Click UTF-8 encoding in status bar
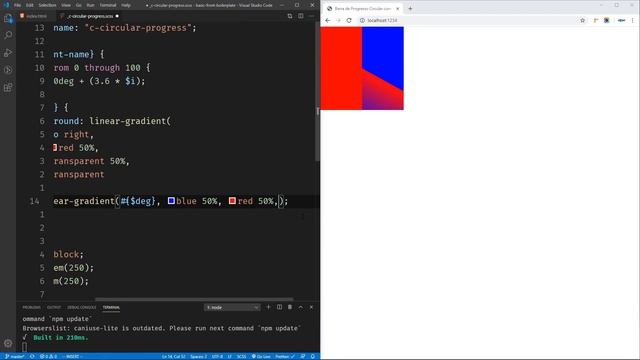 [217, 356]
